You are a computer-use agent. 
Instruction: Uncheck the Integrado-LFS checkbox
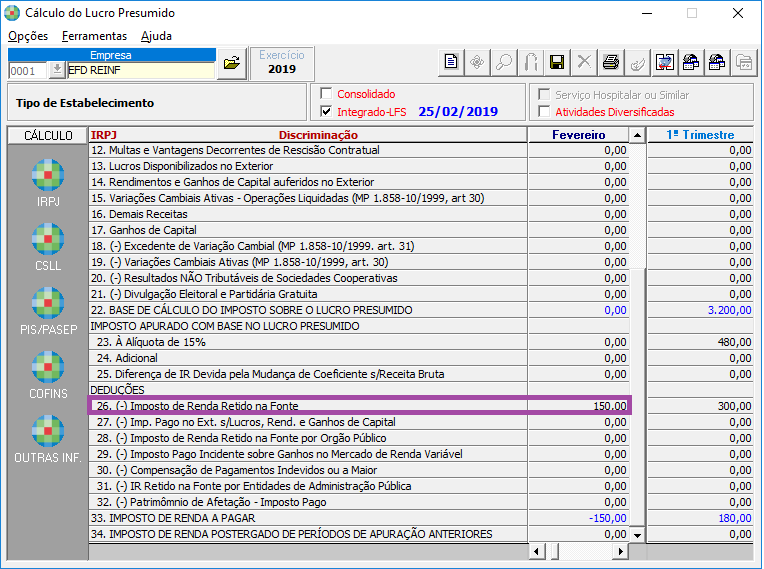[326, 112]
